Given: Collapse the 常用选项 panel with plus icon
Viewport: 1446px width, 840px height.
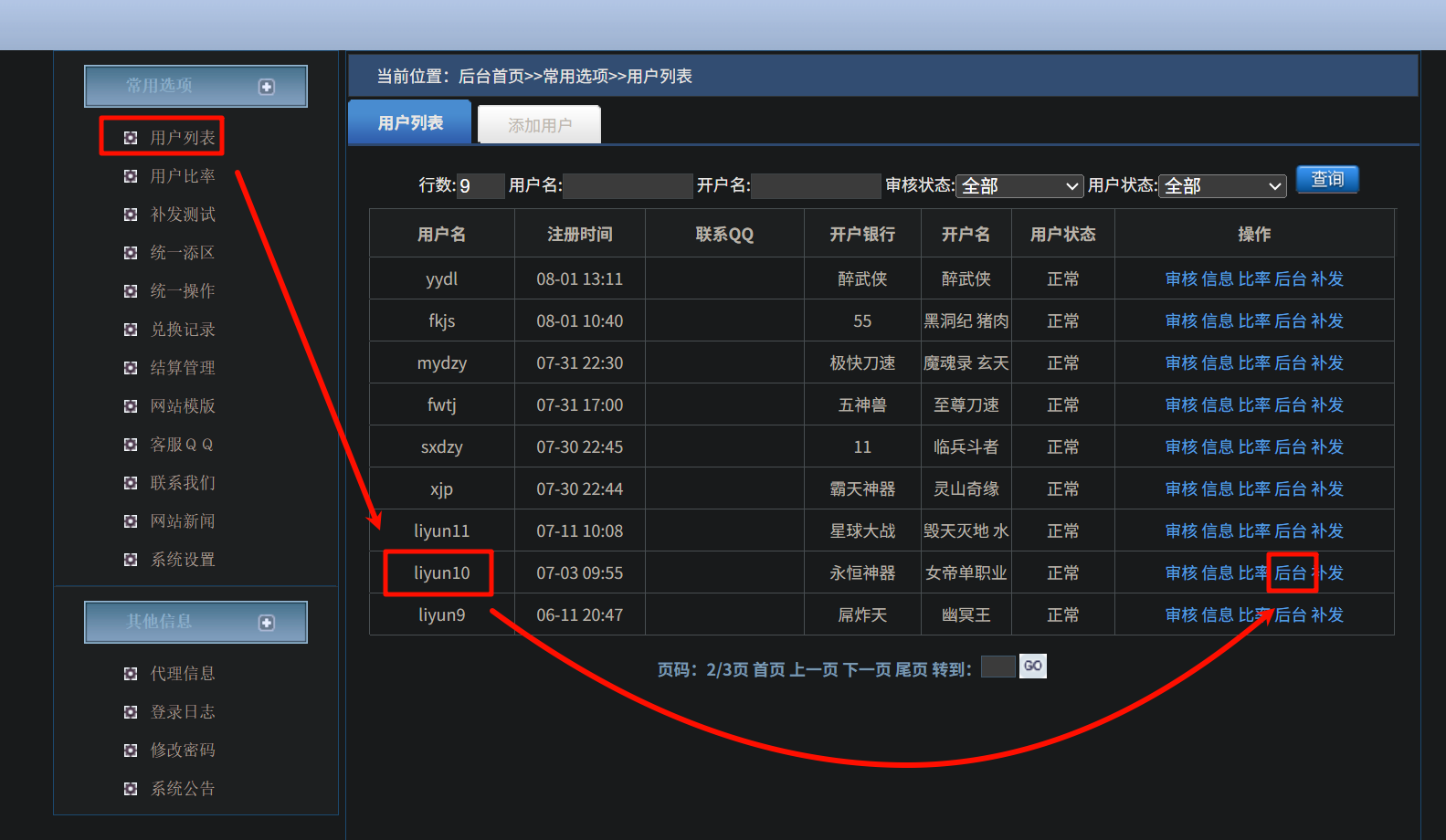Looking at the screenshot, I should tap(267, 87).
